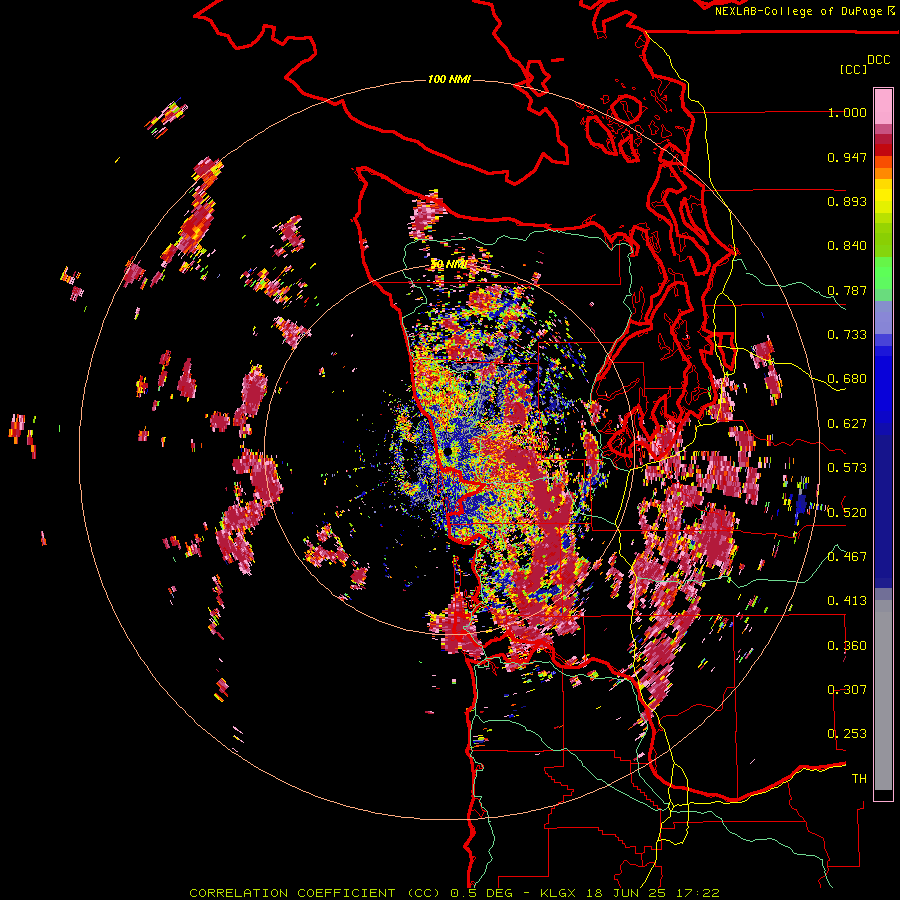900x900 pixels.
Task: Click the 0.467 legend value
Action: (847, 557)
